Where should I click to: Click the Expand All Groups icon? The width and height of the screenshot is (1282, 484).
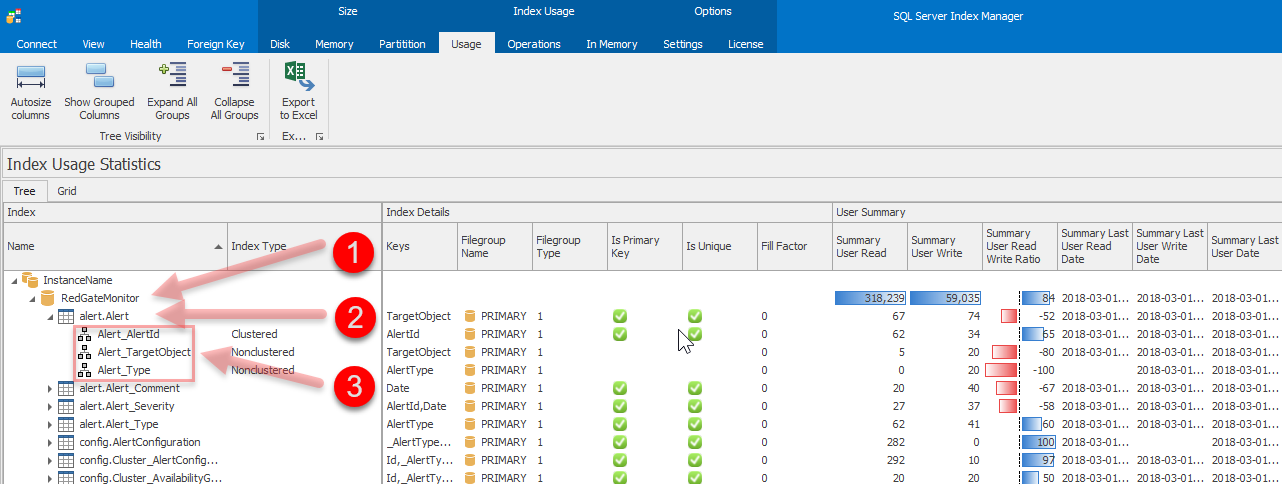[x=172, y=76]
